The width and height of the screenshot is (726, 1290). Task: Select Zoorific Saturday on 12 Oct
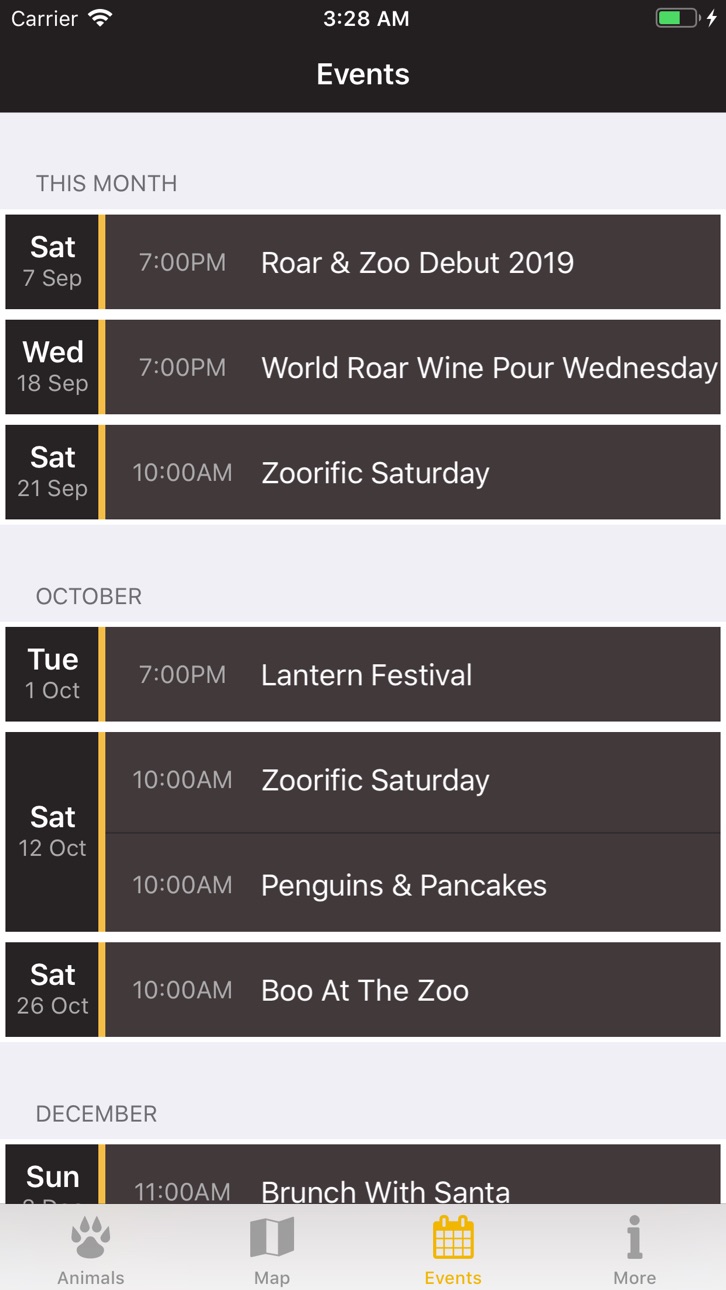tap(413, 780)
